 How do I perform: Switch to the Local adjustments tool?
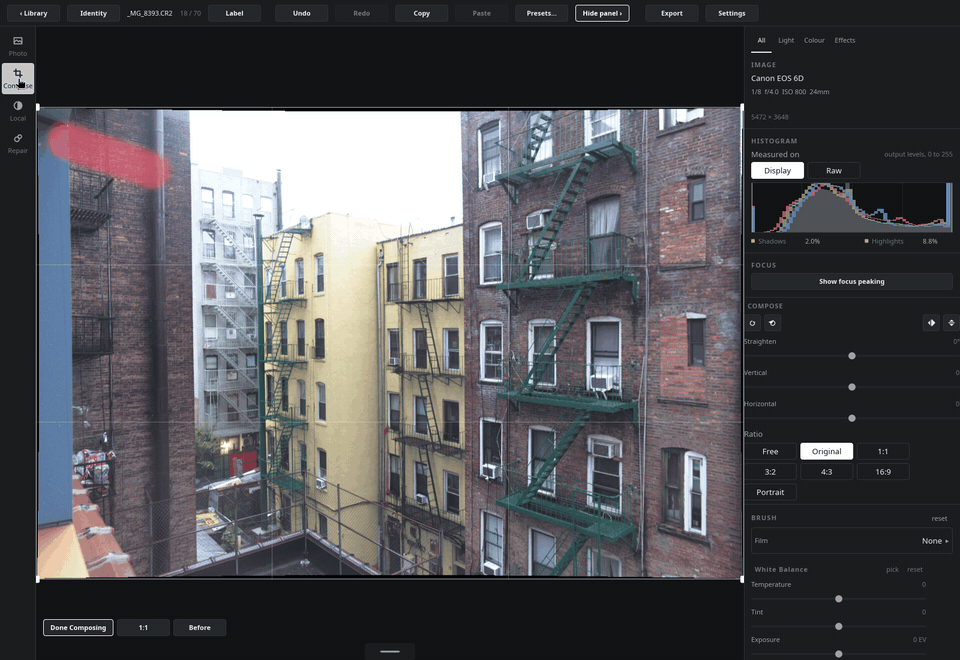click(18, 111)
